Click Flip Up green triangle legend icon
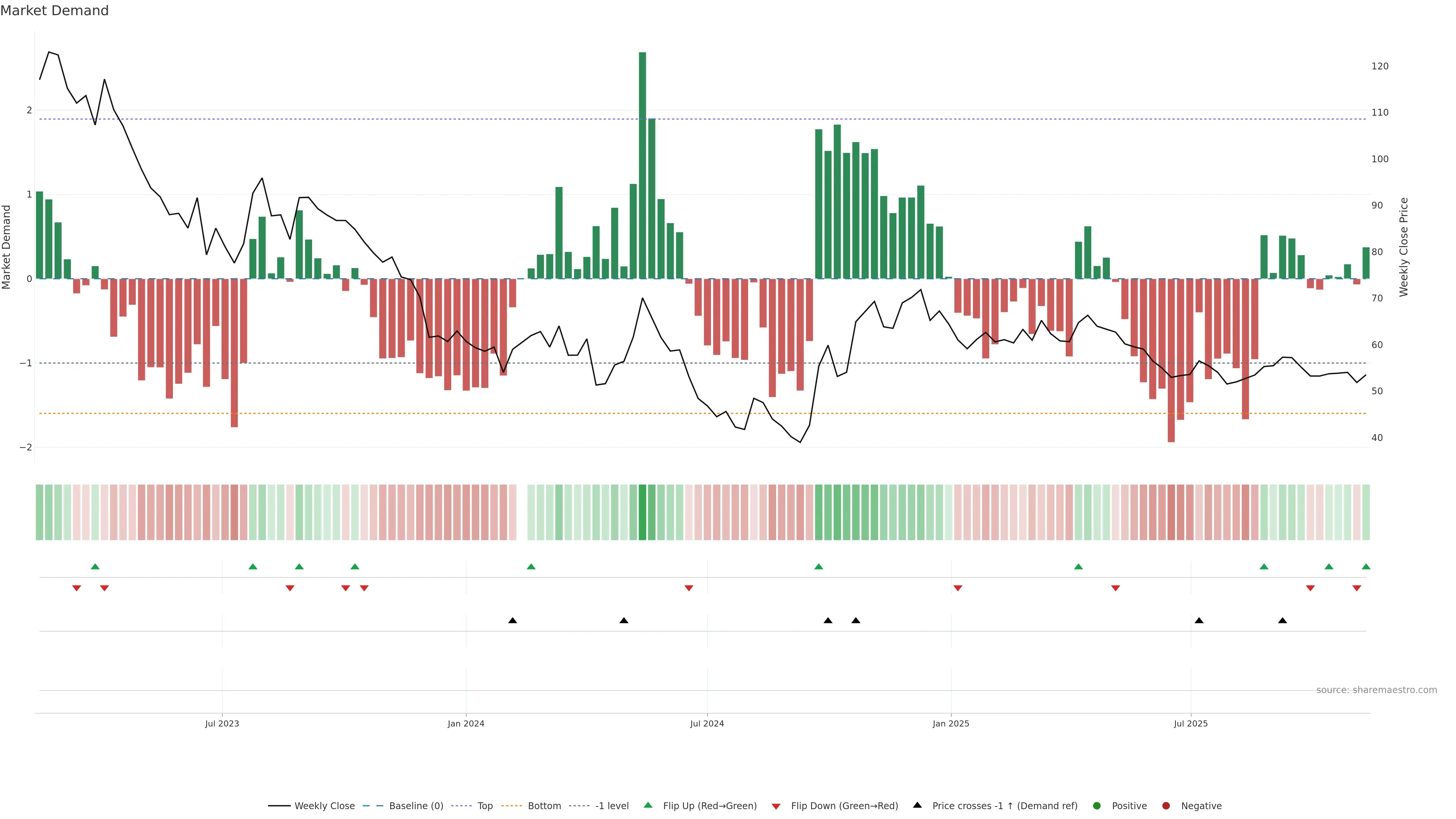Screen dimensions: 1456x819 click(x=648, y=805)
